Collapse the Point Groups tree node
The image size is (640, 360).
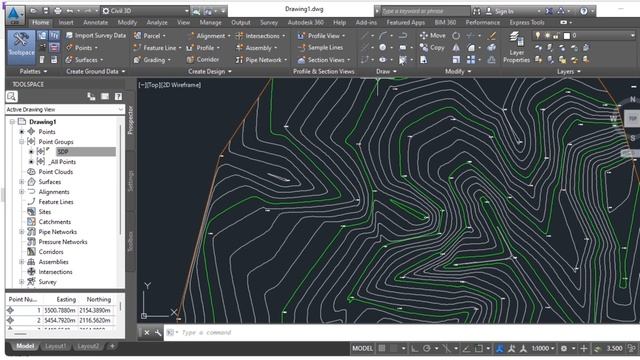22,142
